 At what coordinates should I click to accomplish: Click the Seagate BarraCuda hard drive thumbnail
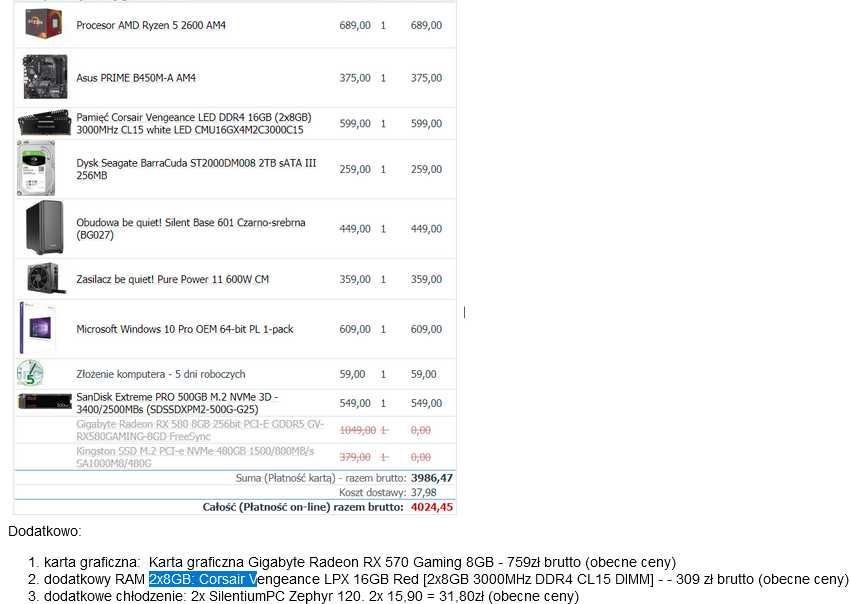pyautogui.click(x=36, y=168)
